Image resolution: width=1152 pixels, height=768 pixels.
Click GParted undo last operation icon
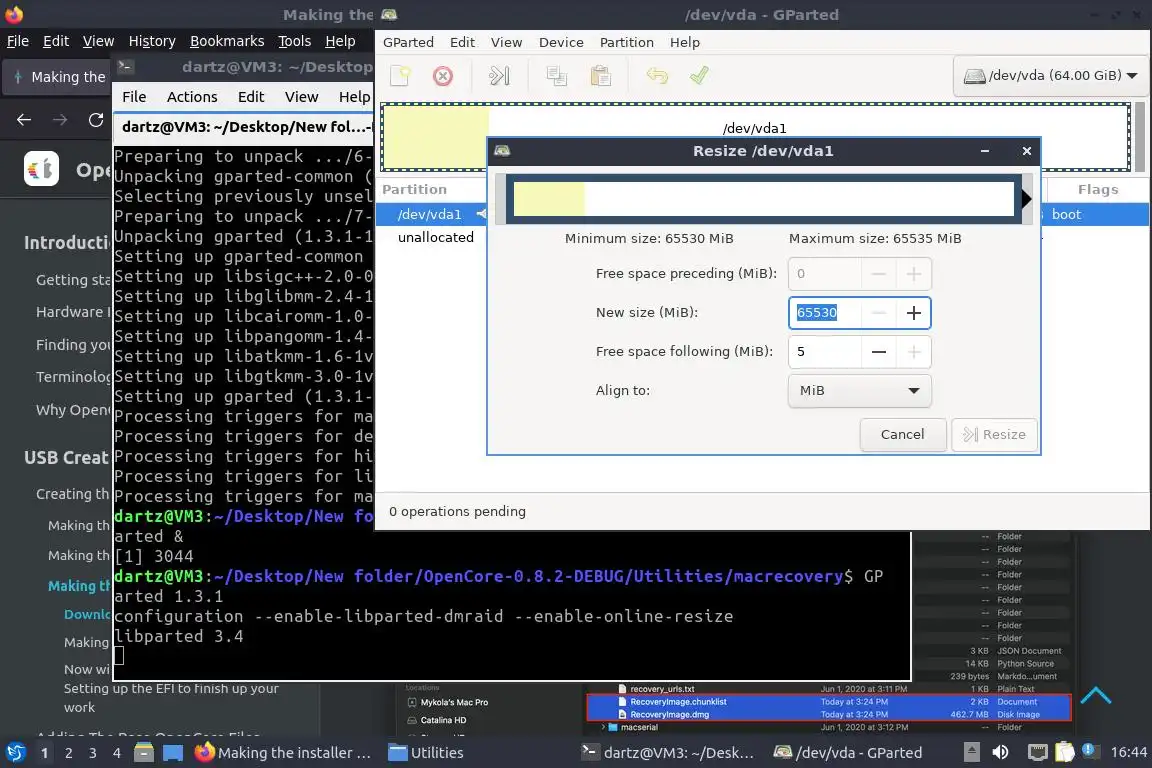coord(657,76)
